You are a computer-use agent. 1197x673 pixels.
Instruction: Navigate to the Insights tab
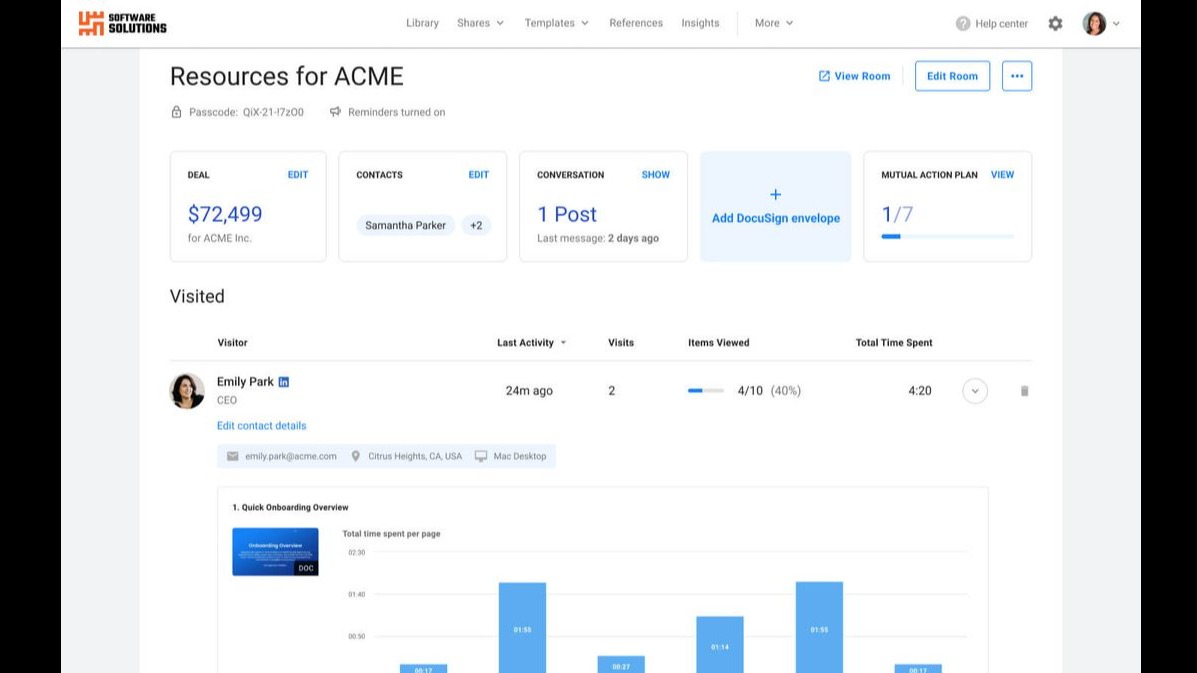click(700, 23)
